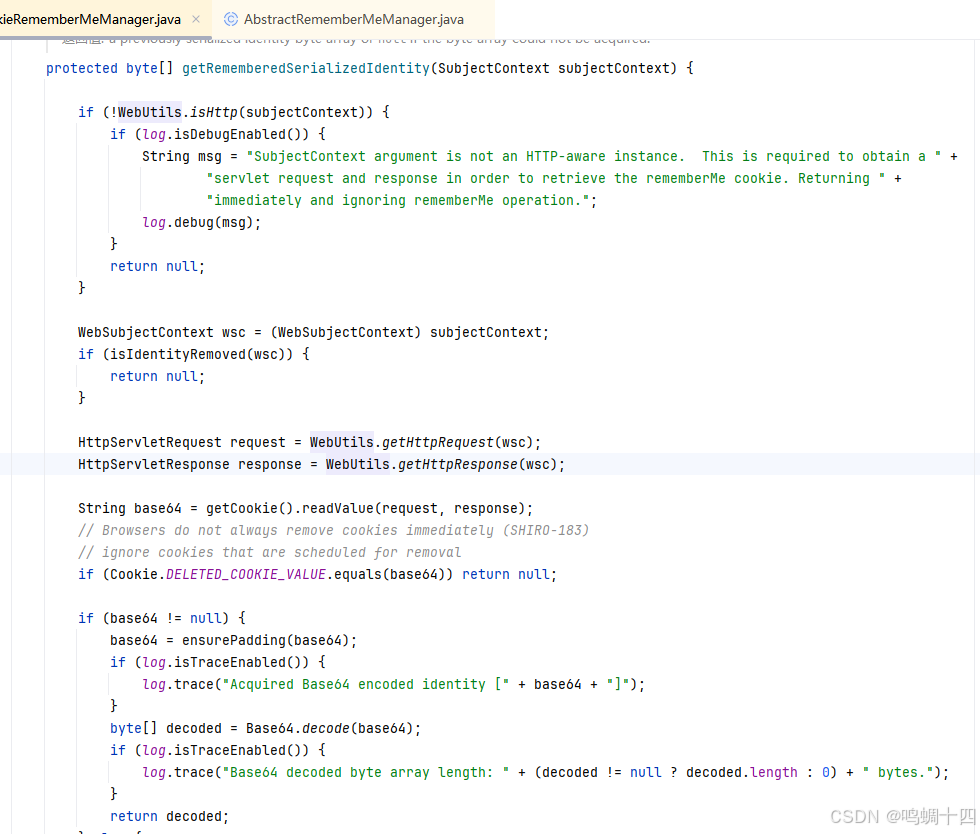Click comment mentioning SHIRO-183
Screen dimensions: 980x834
(x=334, y=531)
